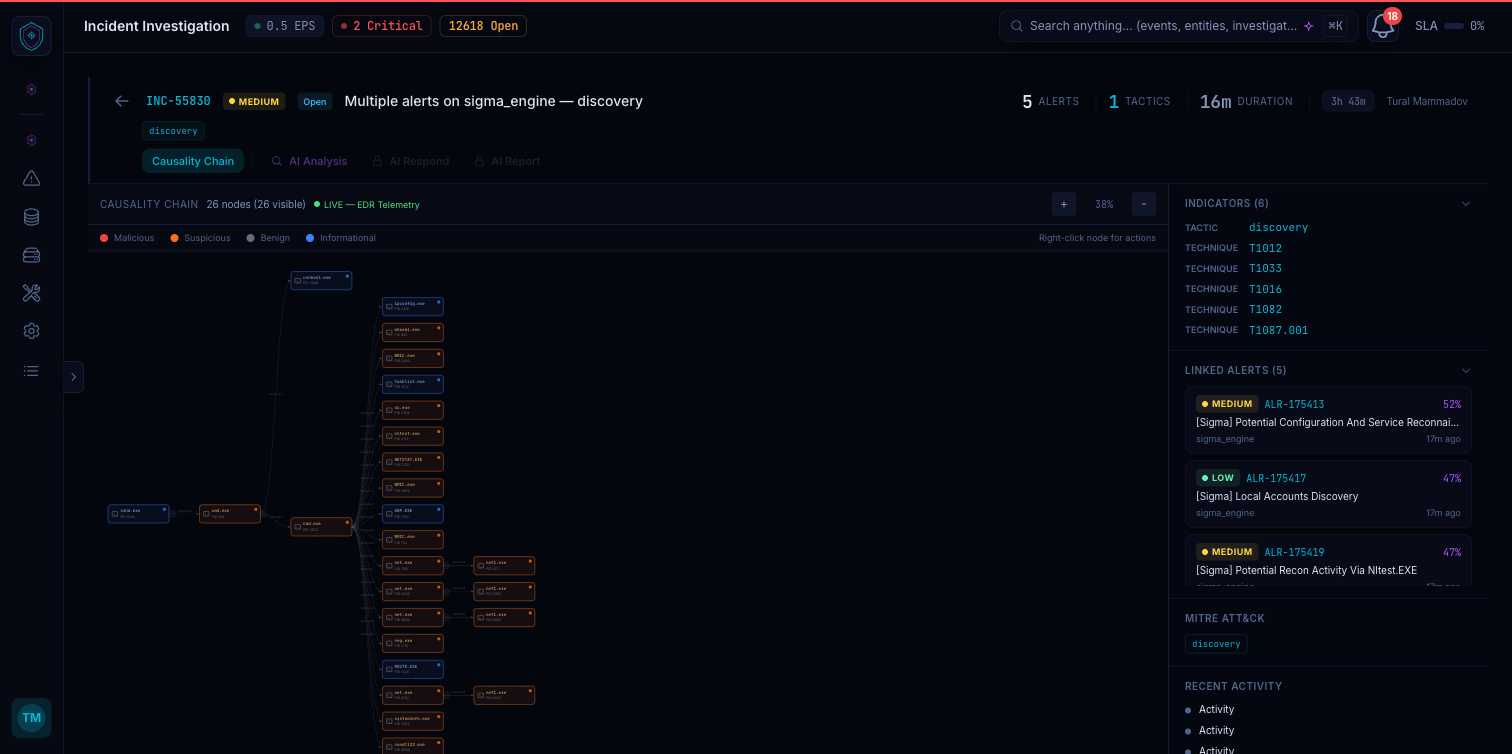This screenshot has height=754, width=1512.
Task: Switch to the Causality Chain tab
Action: click(x=193, y=161)
